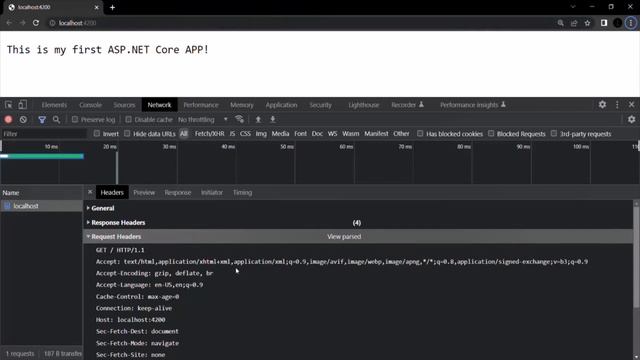Open the Application tab
This screenshot has width=640, height=360.
tap(281, 105)
